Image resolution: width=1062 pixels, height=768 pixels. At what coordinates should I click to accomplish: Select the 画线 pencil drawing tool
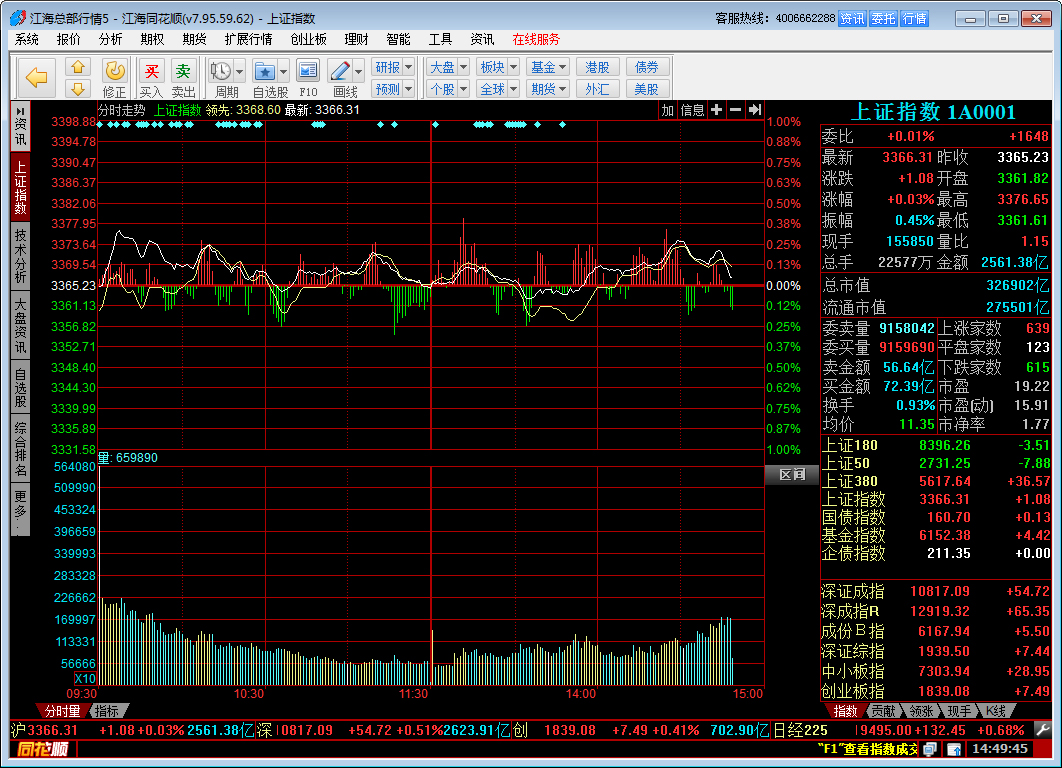(339, 70)
